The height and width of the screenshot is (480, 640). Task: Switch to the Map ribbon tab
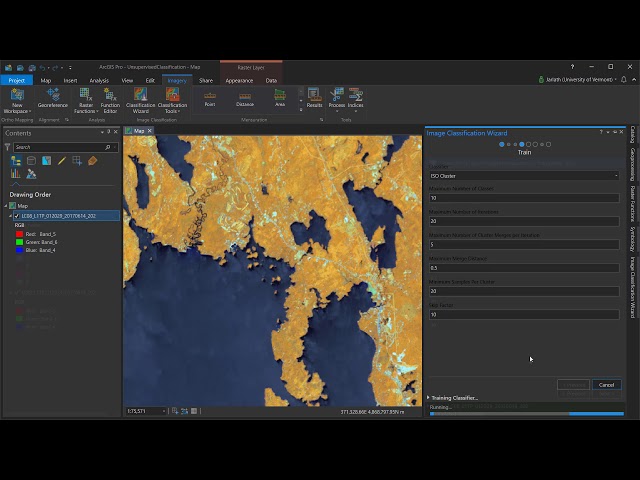46,80
